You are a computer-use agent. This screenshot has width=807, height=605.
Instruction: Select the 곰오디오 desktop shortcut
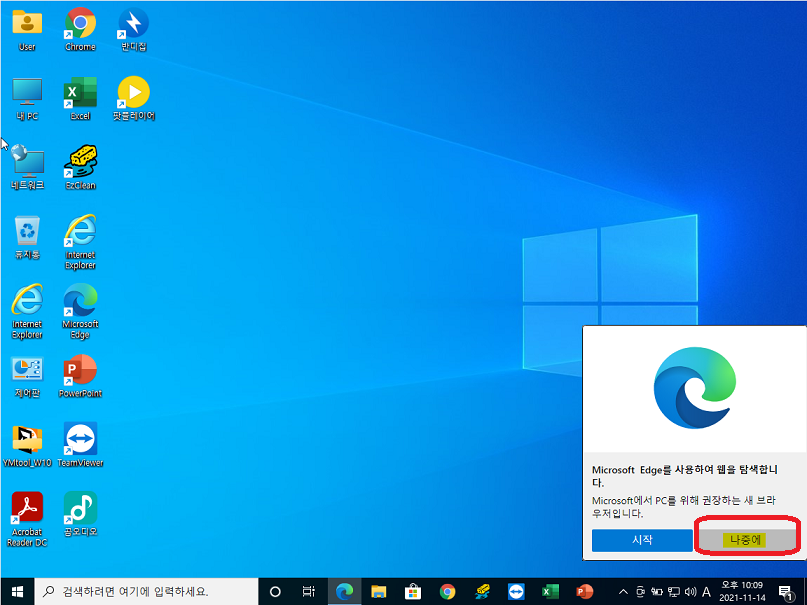[80, 514]
